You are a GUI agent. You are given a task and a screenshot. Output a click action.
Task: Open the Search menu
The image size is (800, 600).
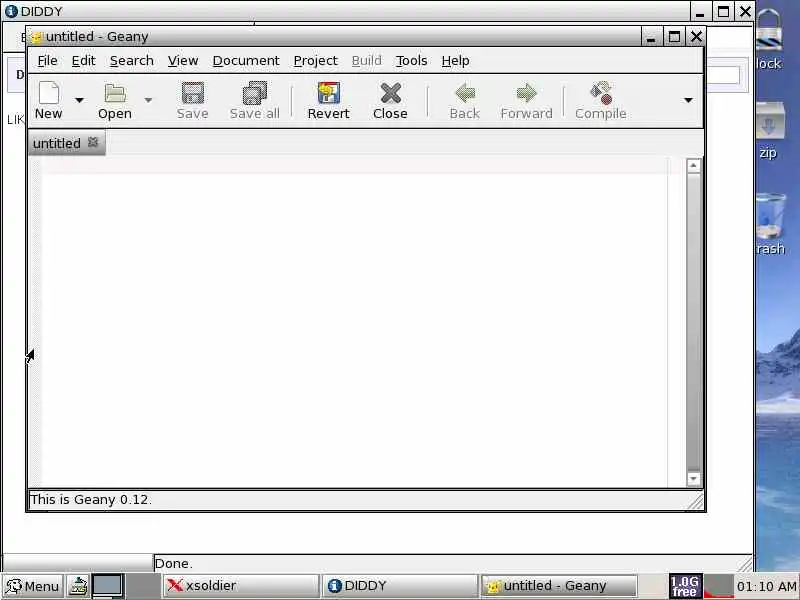[132, 61]
